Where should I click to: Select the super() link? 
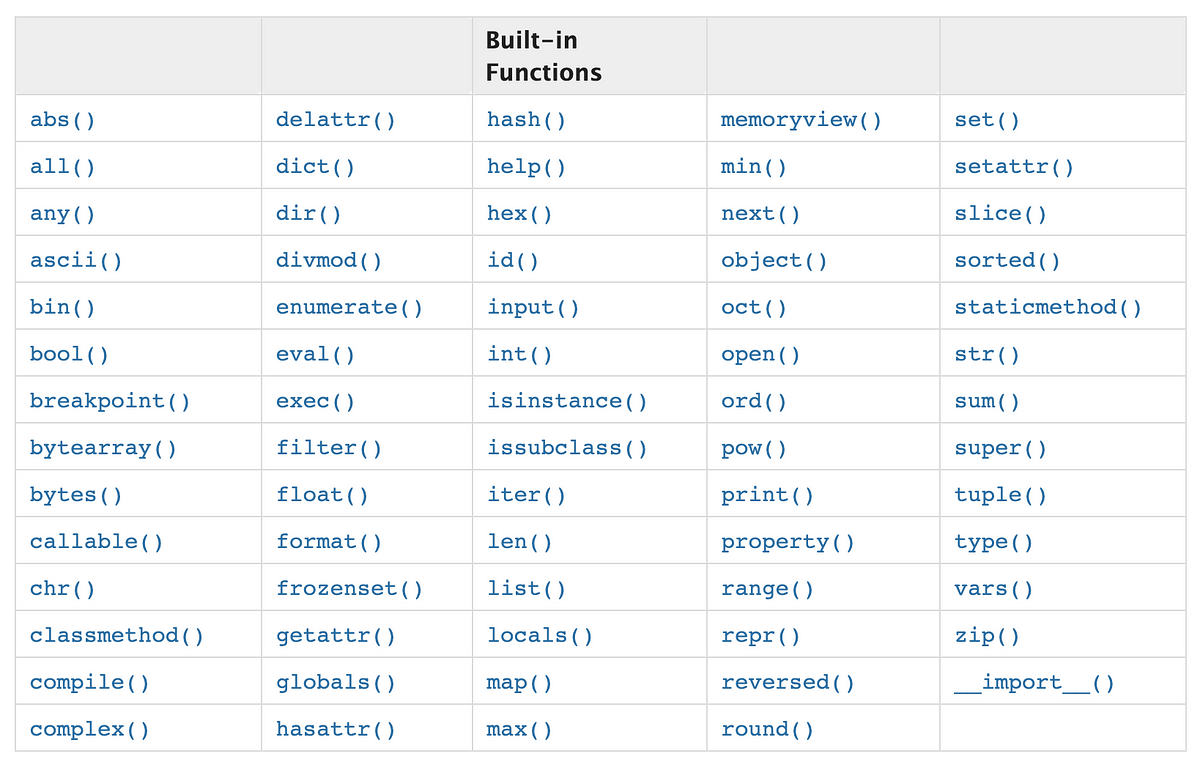point(1001,448)
